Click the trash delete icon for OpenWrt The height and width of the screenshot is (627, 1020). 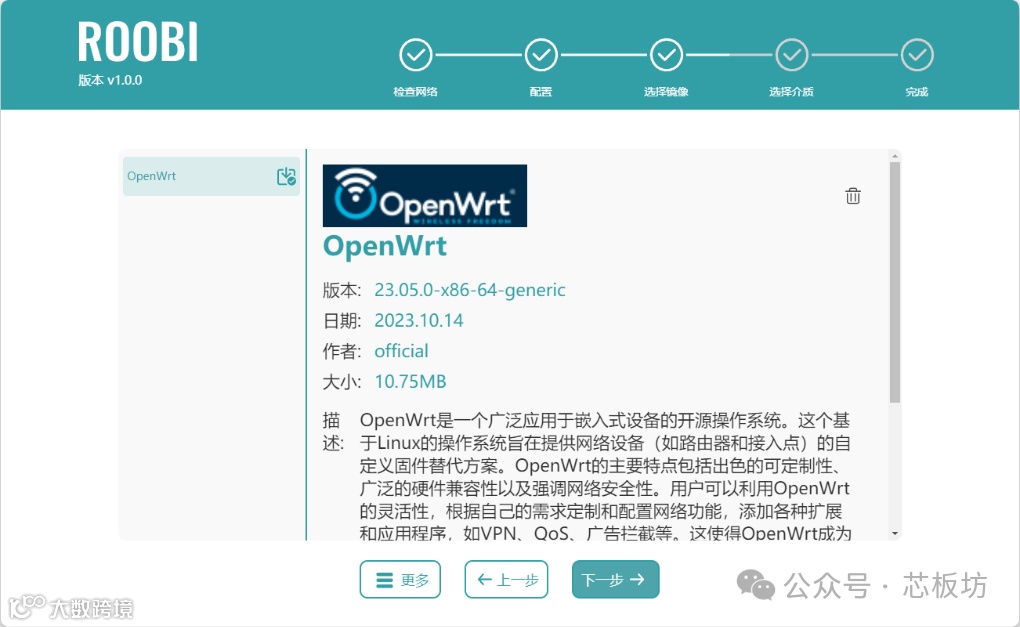pos(853,196)
